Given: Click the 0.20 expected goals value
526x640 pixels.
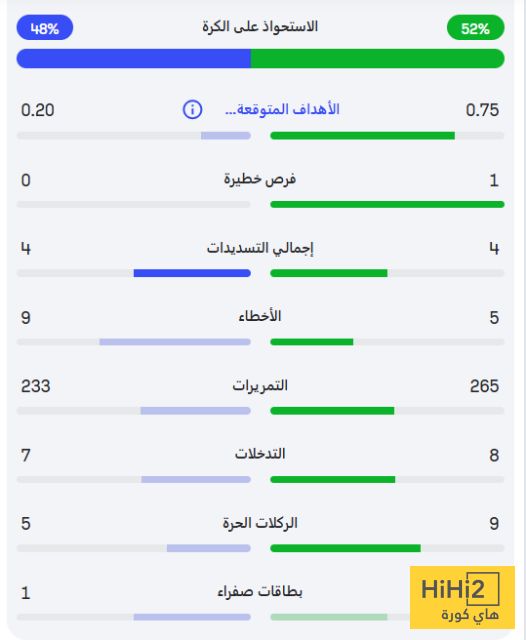Looking at the screenshot, I should [x=38, y=110].
